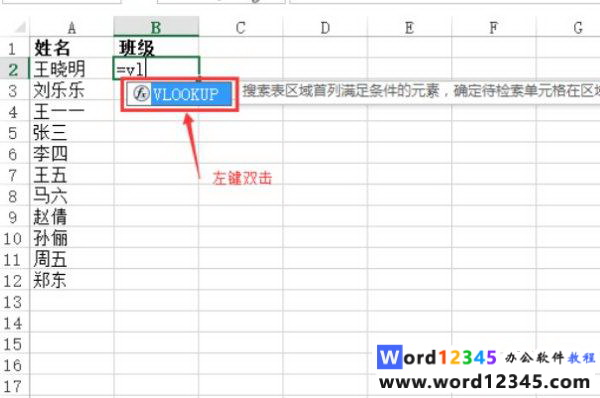
Task: Select VLOOKUP from the autocomplete list
Action: [179, 94]
